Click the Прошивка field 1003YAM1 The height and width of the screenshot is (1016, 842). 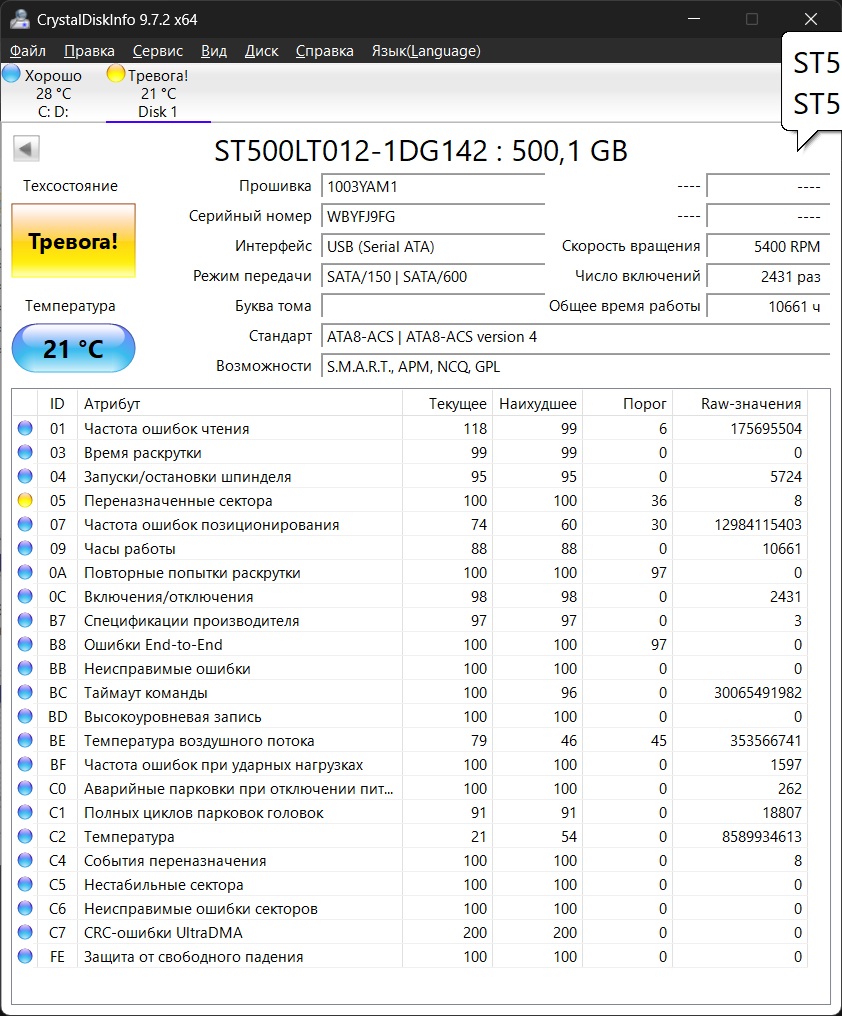click(433, 187)
